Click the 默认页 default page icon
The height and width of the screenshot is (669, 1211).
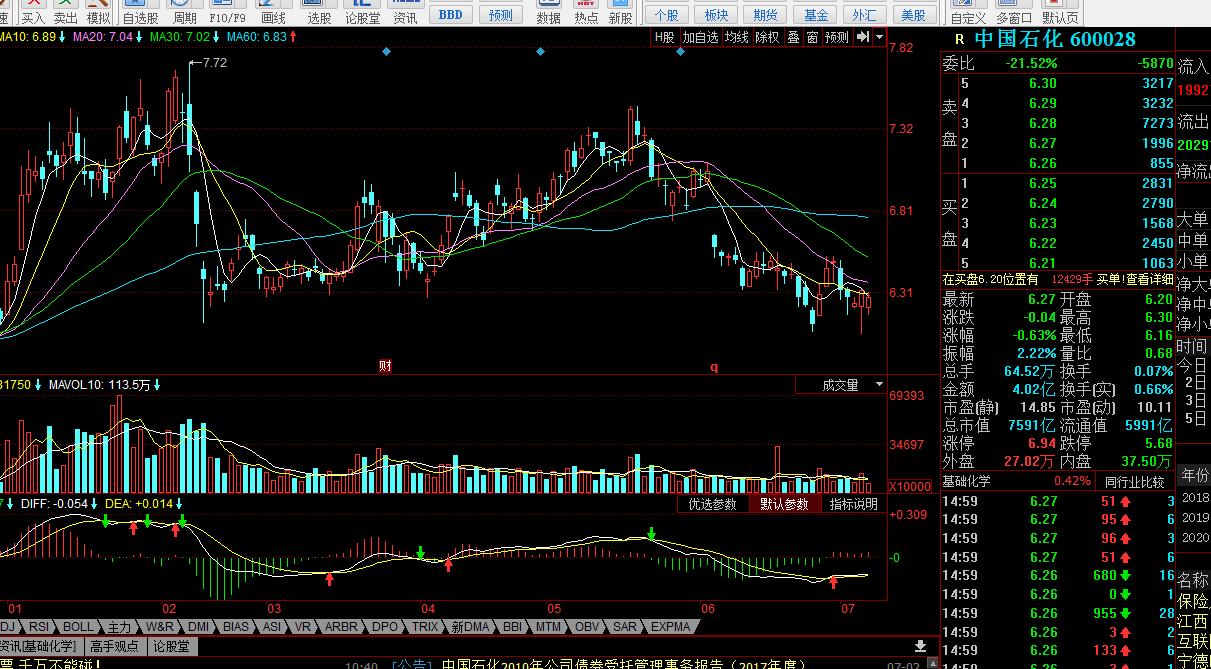pyautogui.click(x=1060, y=12)
